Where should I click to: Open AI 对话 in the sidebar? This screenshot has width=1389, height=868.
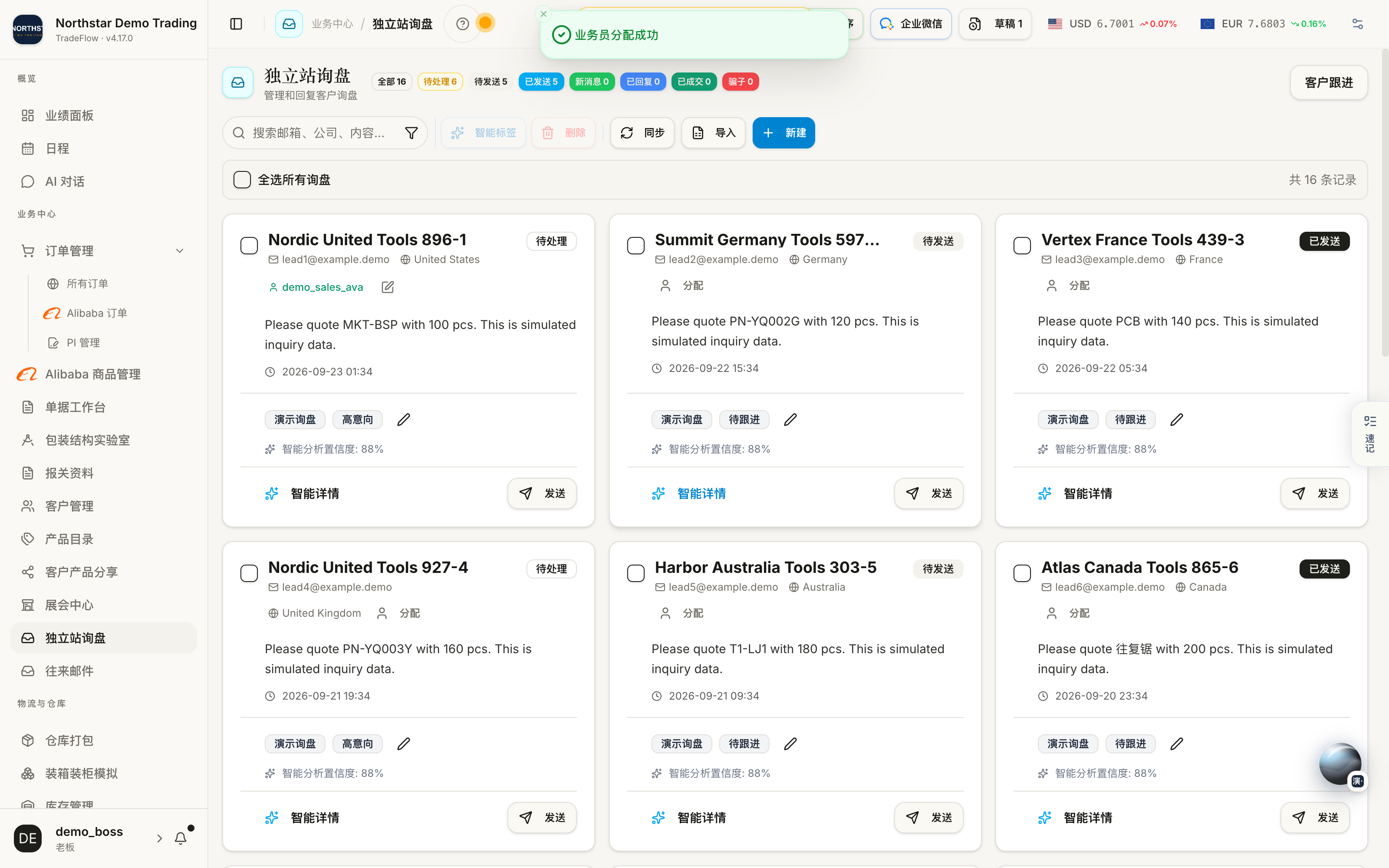point(103,181)
